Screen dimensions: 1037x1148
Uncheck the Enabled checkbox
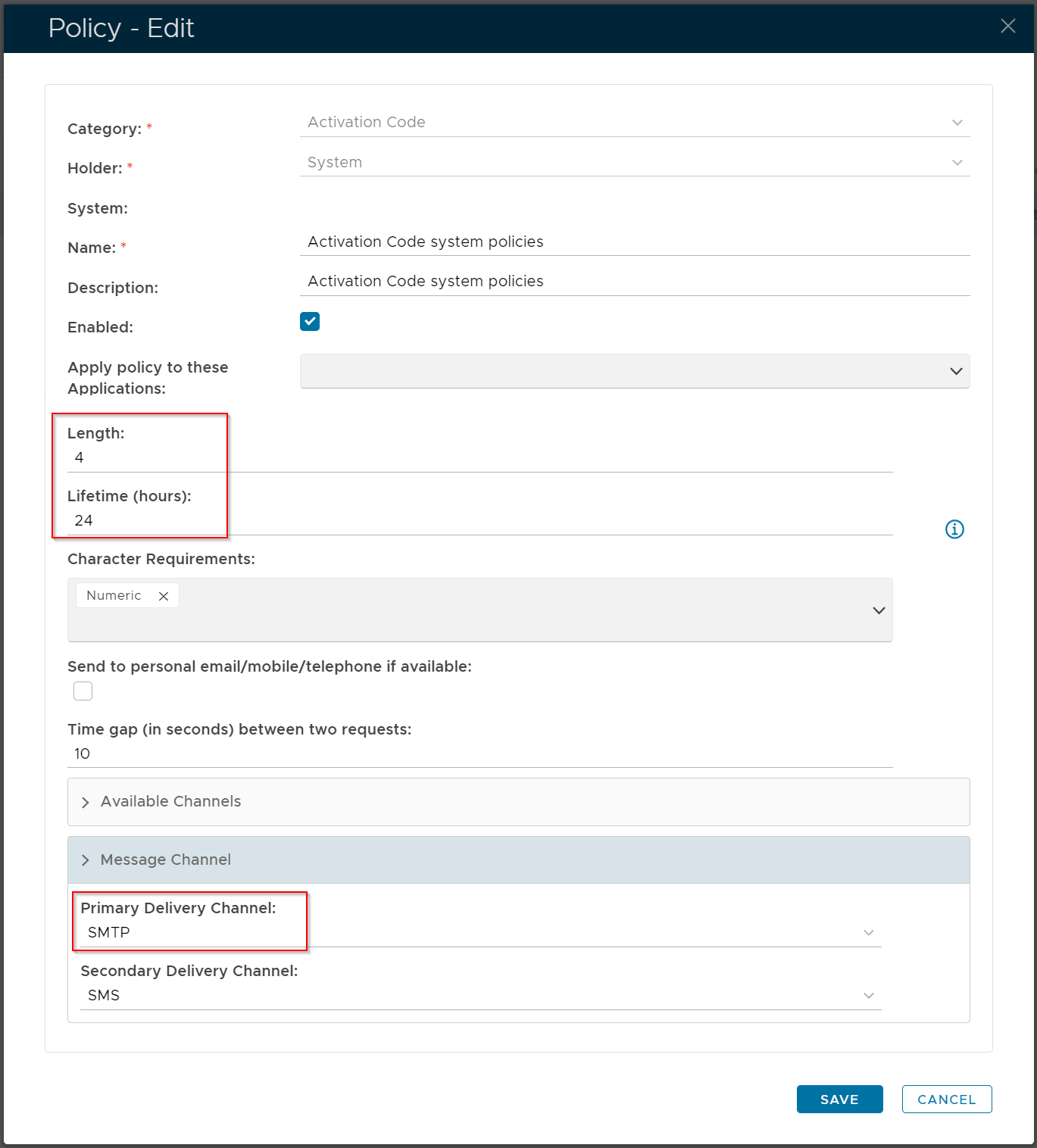tap(310, 322)
